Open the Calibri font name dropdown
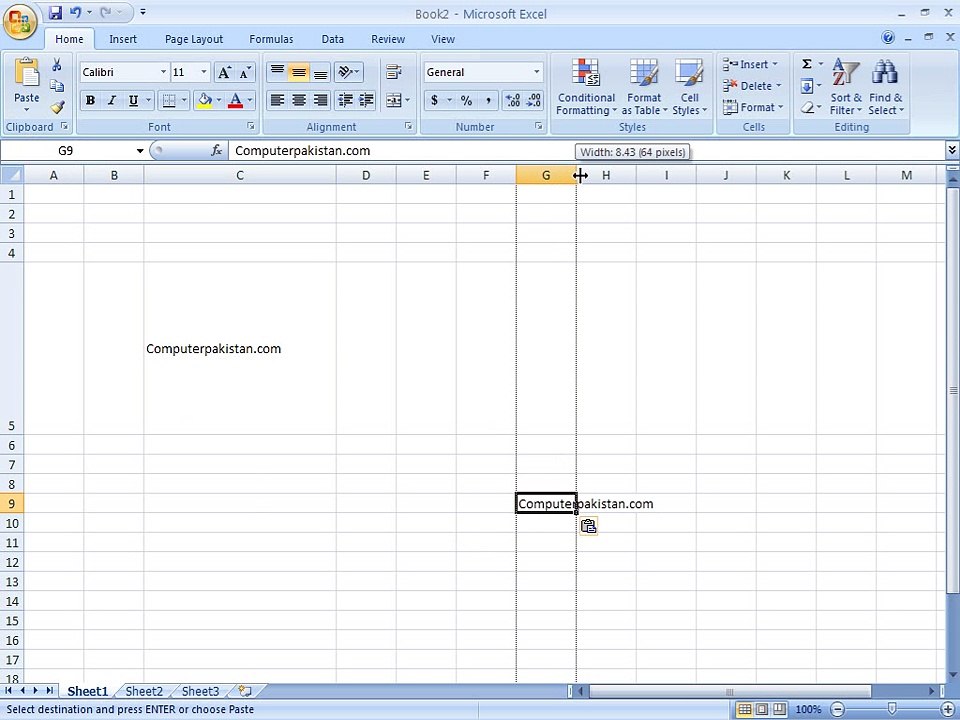The width and height of the screenshot is (960, 720). pos(163,72)
